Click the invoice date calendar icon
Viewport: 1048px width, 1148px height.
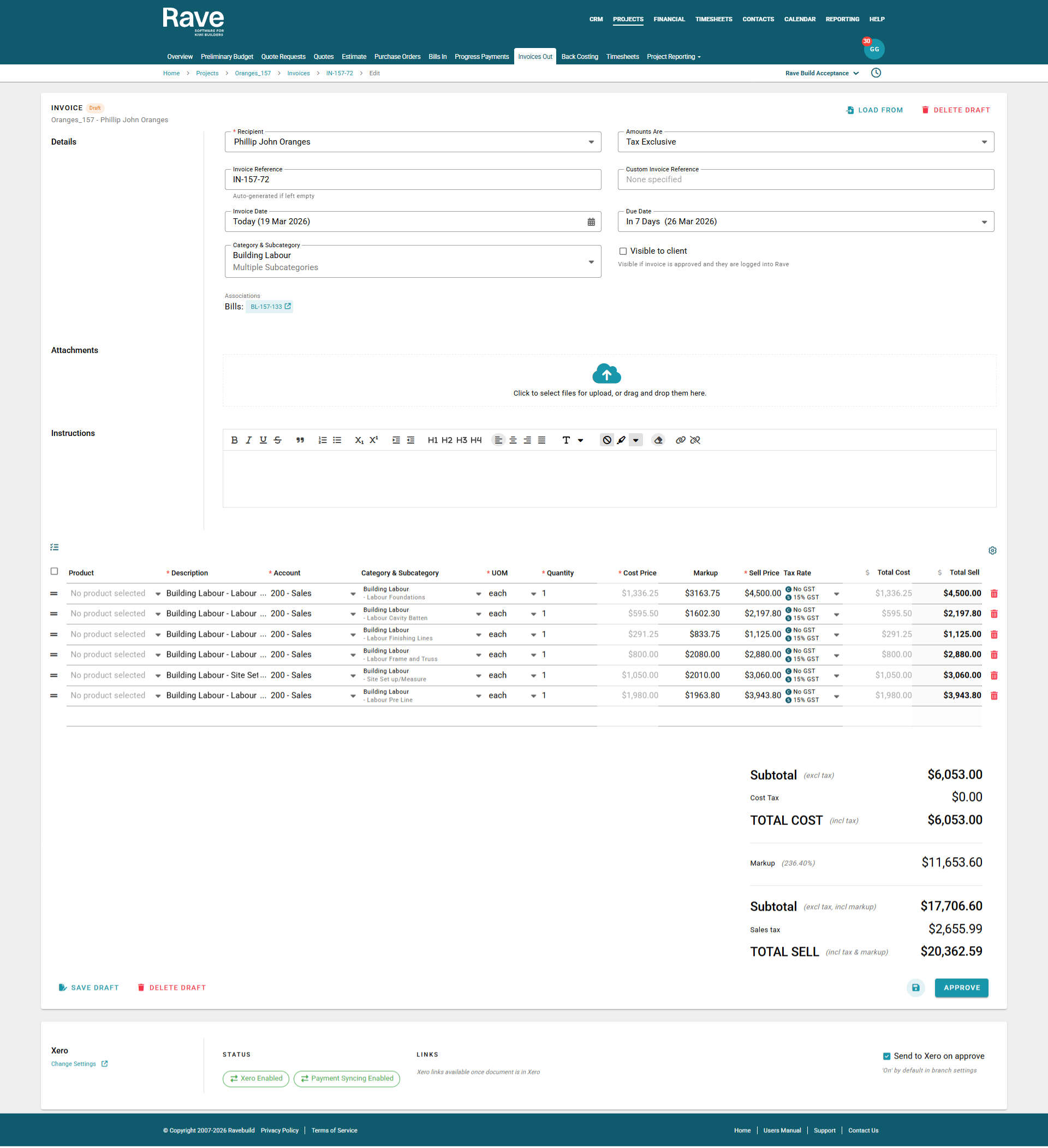pos(591,222)
